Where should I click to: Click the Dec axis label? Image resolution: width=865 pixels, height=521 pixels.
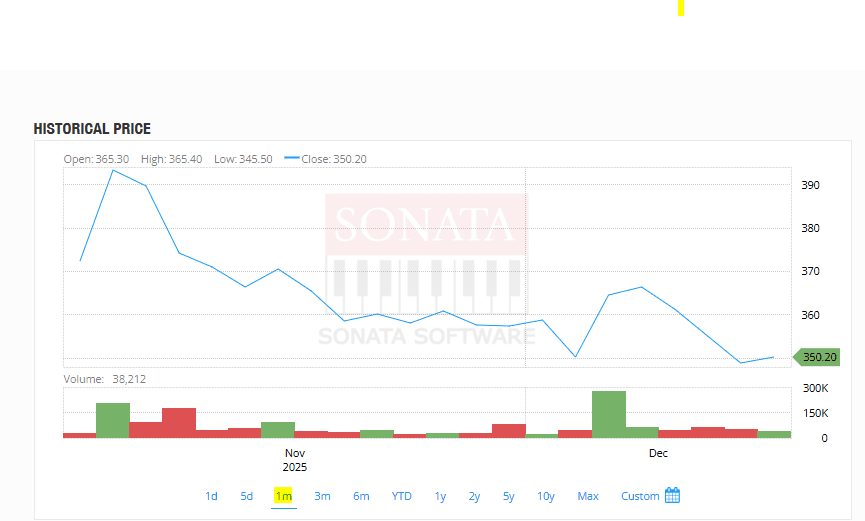[658, 453]
